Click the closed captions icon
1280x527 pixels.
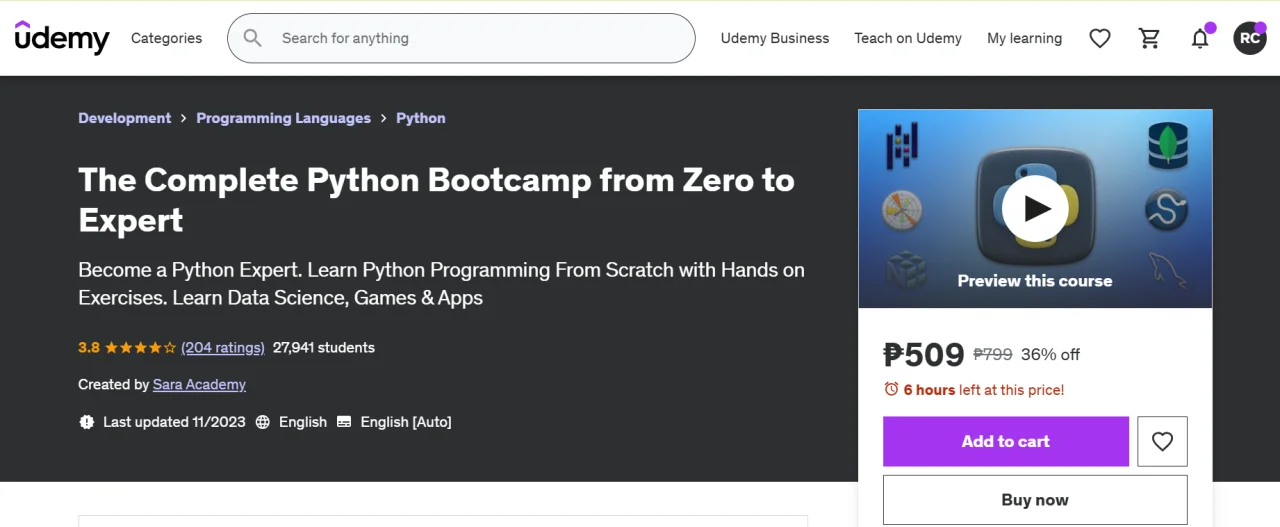344,422
